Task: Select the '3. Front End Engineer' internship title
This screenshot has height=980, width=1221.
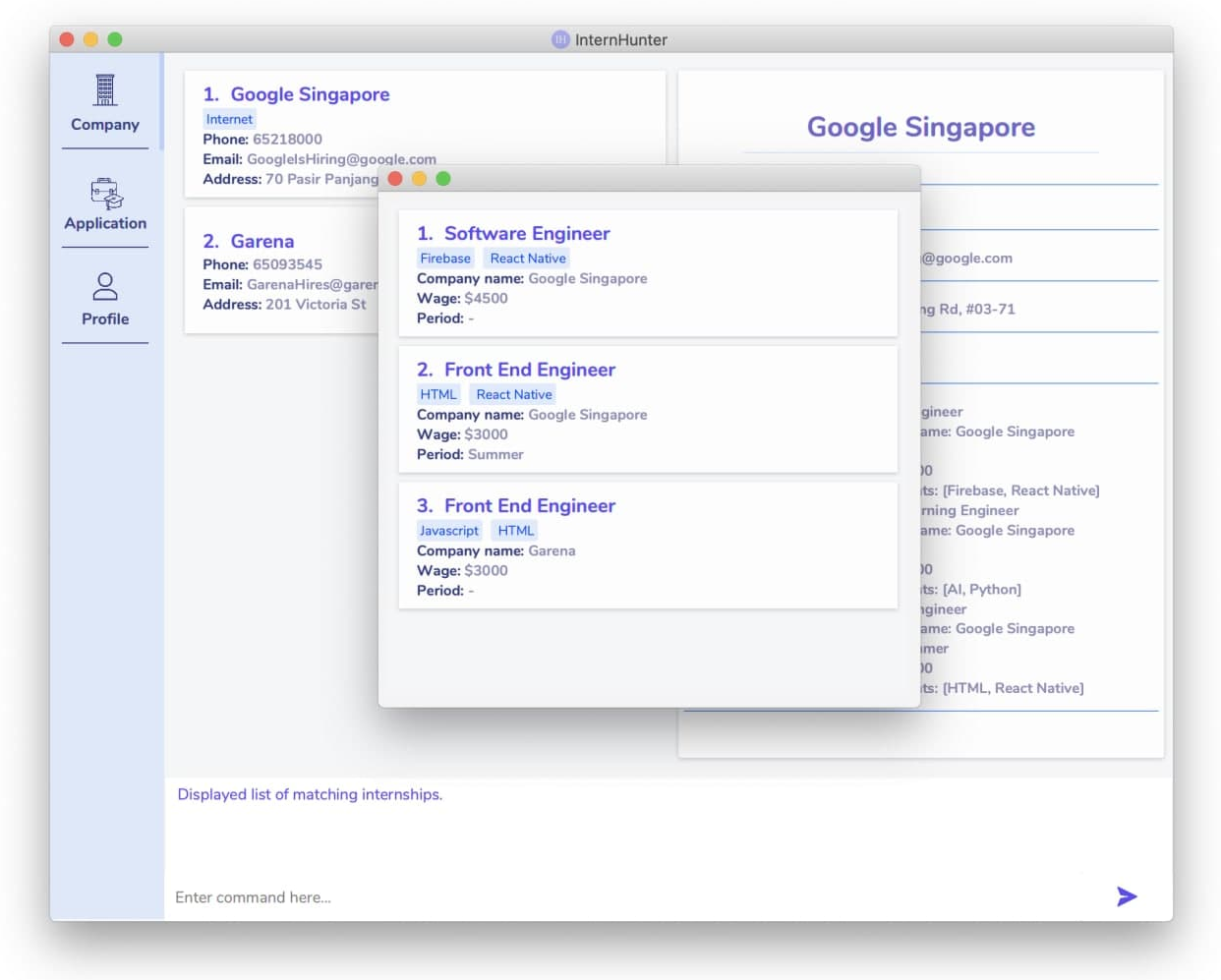Action: tap(516, 505)
